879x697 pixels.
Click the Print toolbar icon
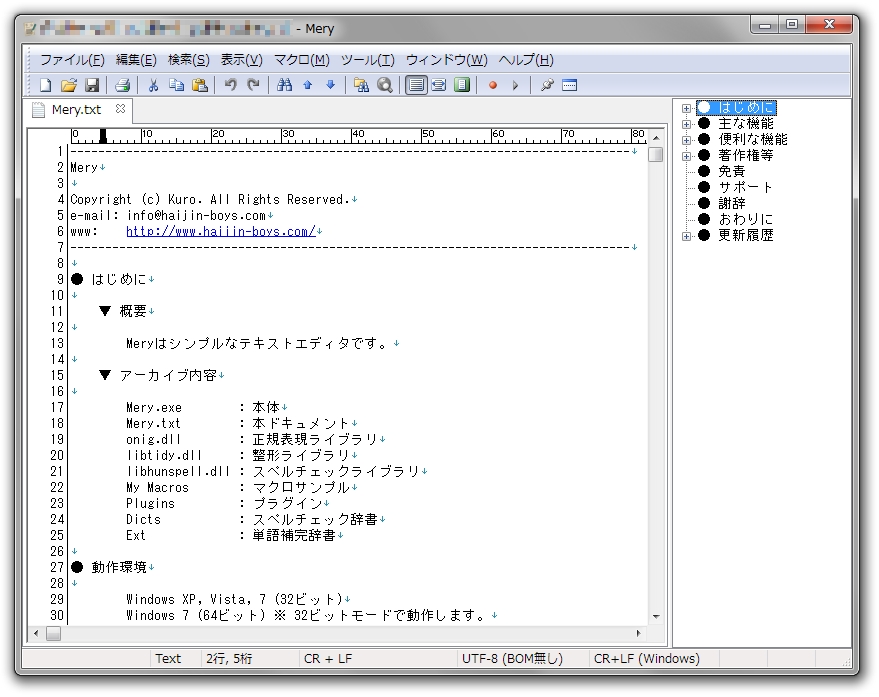pyautogui.click(x=122, y=85)
